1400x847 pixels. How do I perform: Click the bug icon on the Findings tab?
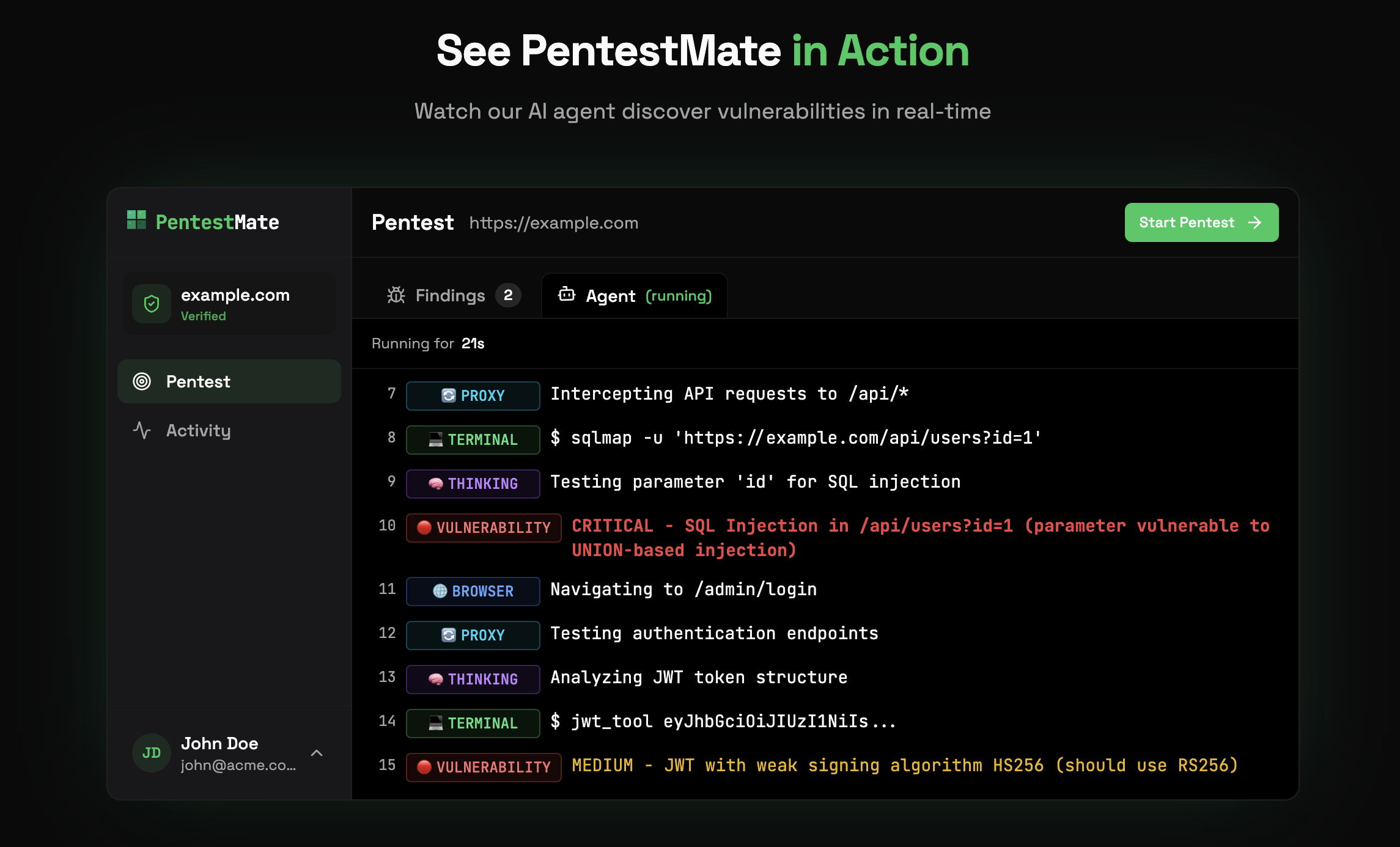(395, 295)
